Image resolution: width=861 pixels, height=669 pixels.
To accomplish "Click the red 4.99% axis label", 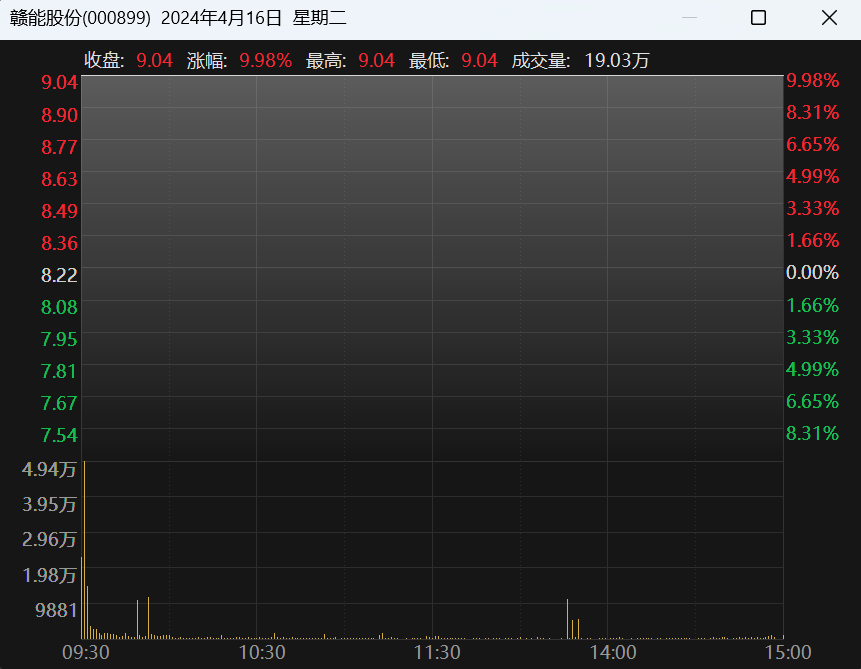I will tap(812, 176).
